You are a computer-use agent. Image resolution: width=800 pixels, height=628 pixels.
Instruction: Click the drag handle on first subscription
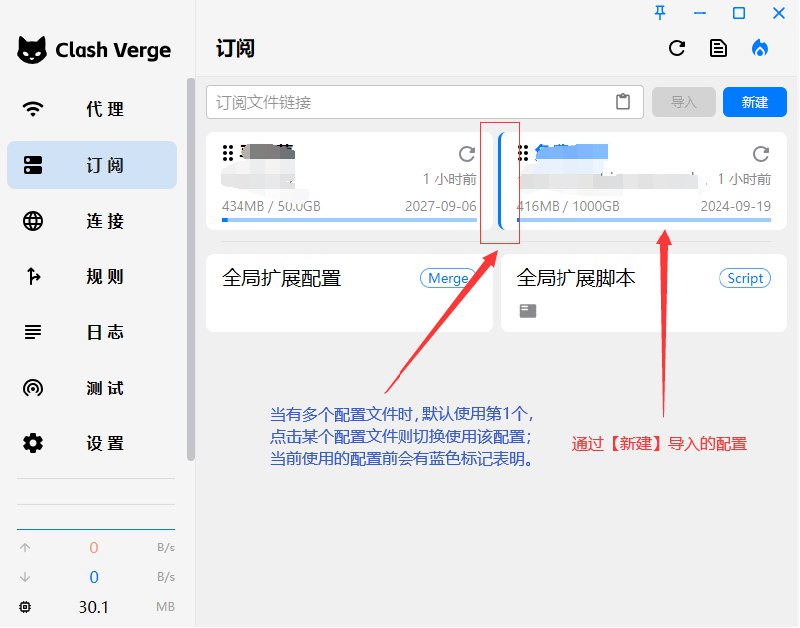[x=228, y=153]
